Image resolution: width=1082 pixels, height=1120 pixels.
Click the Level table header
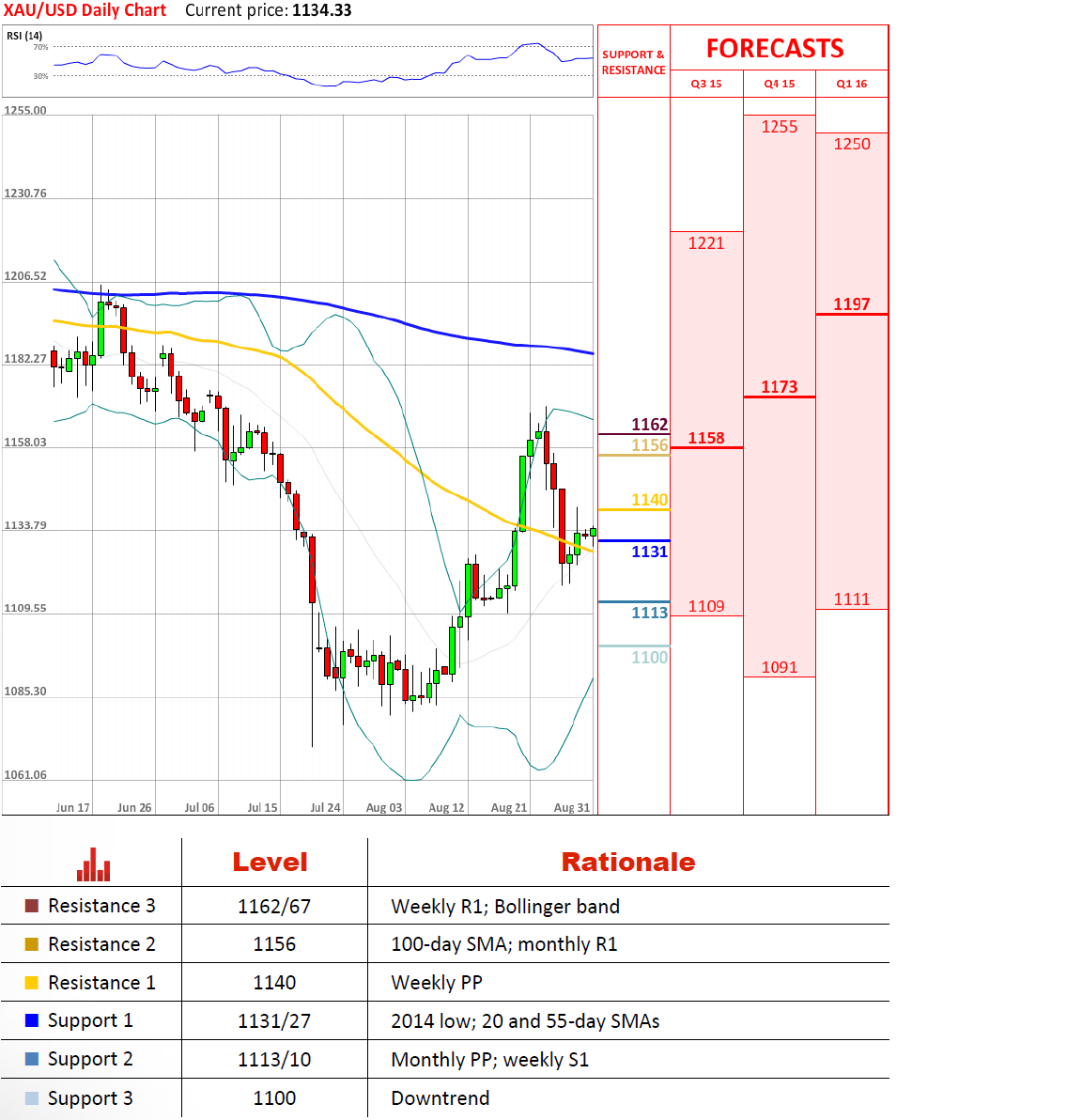(x=270, y=862)
